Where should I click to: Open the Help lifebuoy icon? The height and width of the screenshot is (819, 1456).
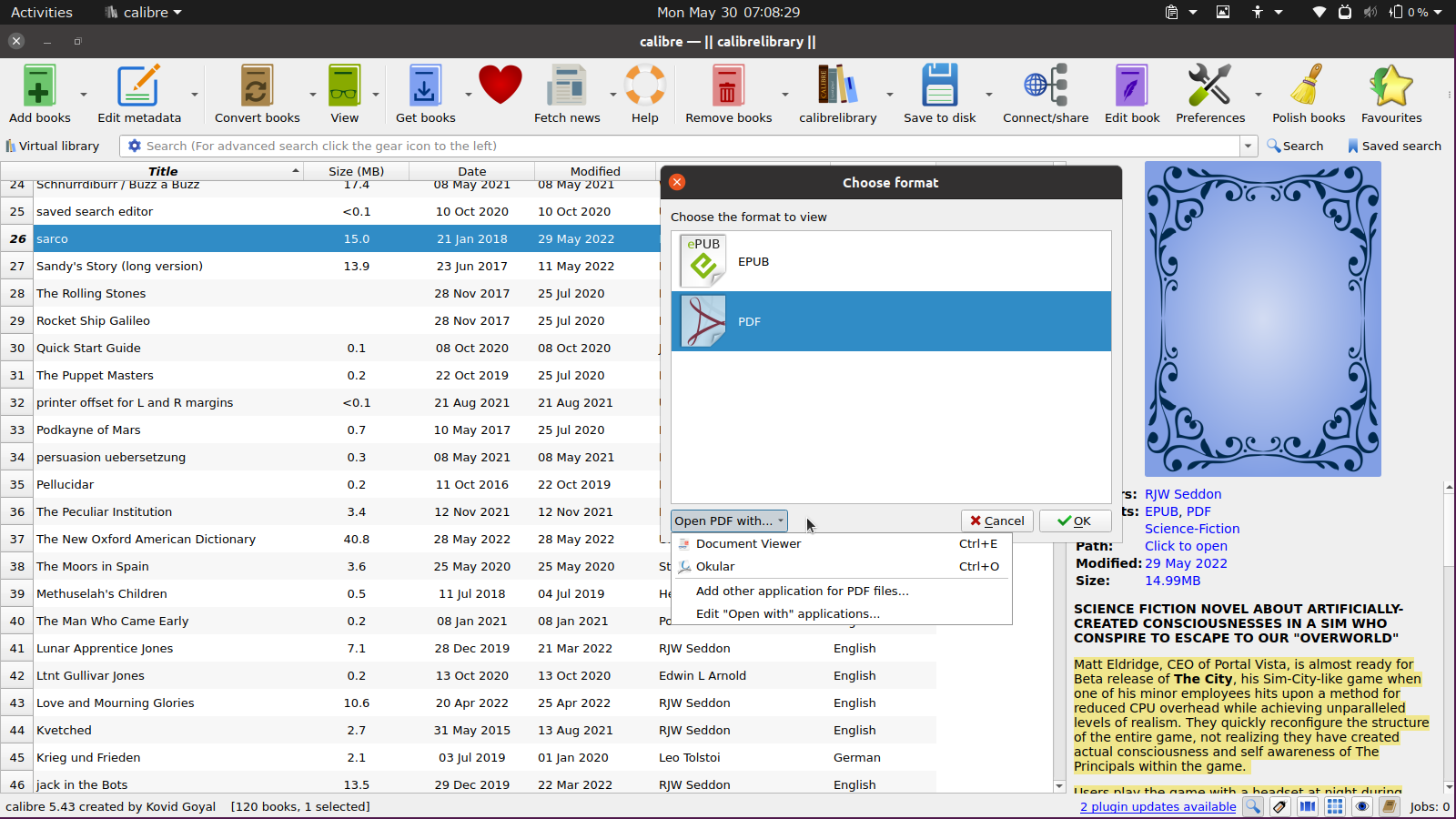tap(645, 86)
